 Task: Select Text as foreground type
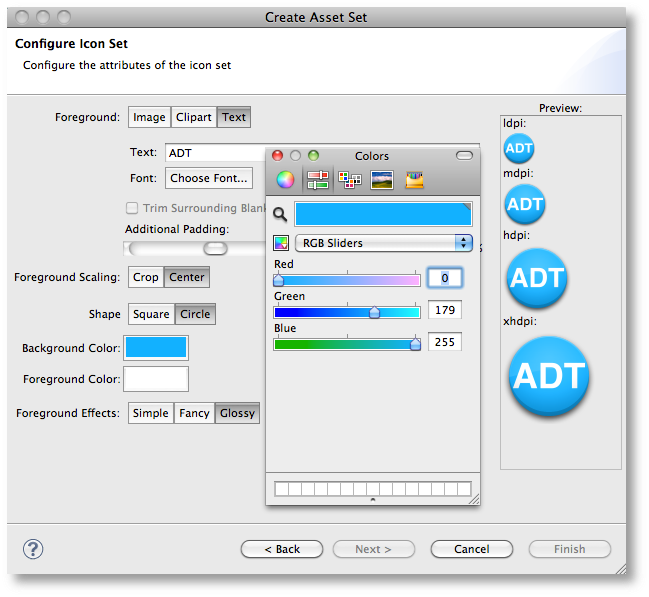[234, 117]
